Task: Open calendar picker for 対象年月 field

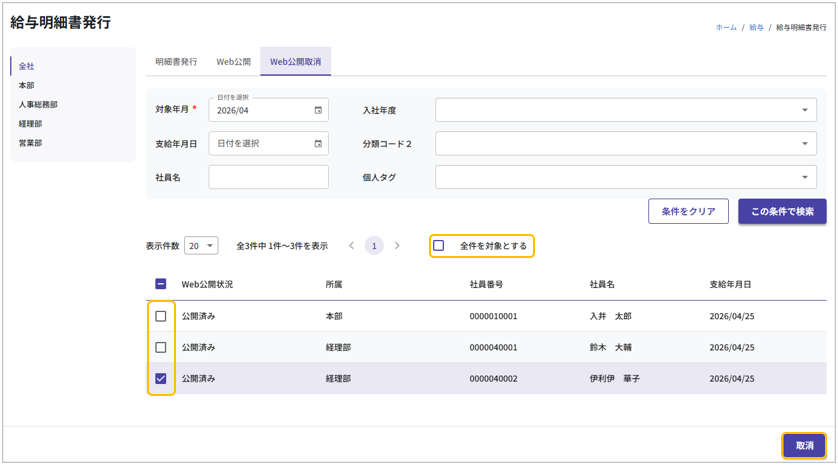Action: (x=318, y=111)
